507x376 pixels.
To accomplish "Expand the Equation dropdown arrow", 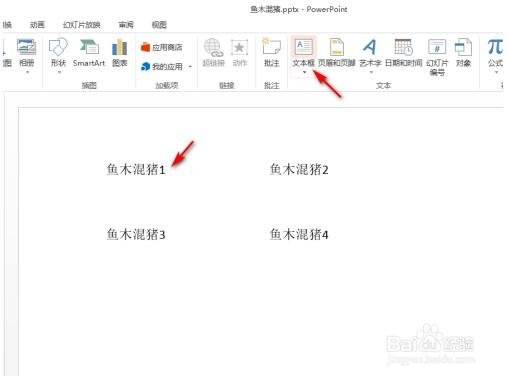I will (x=496, y=72).
